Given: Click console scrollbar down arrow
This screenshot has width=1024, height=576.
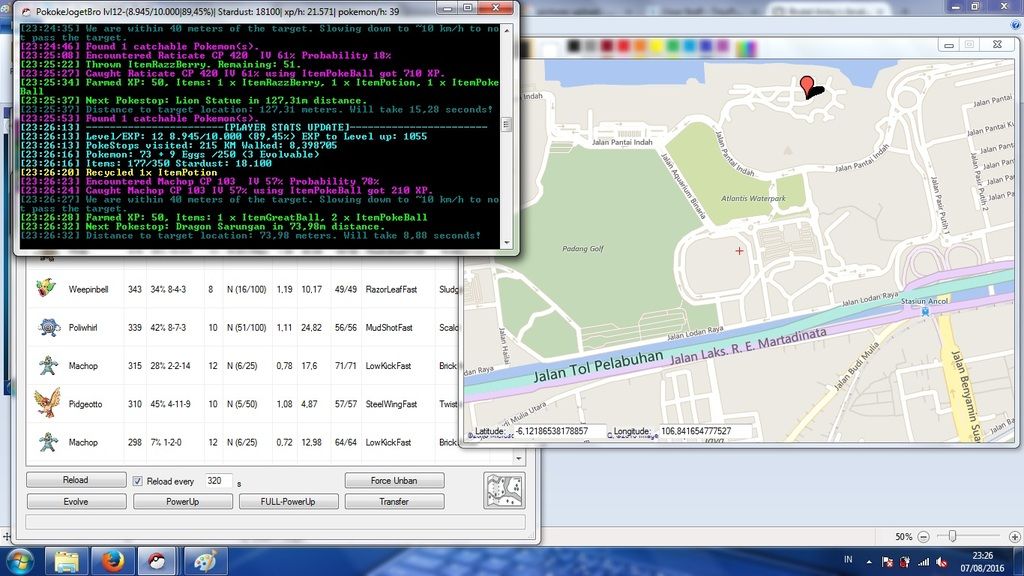Looking at the screenshot, I should tap(506, 243).
